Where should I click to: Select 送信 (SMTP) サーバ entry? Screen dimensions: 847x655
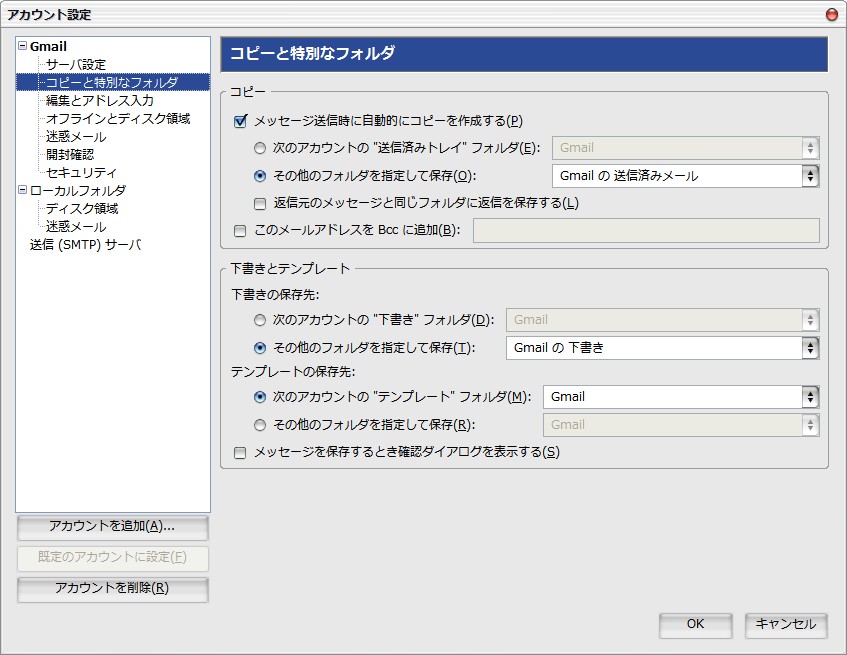click(85, 245)
